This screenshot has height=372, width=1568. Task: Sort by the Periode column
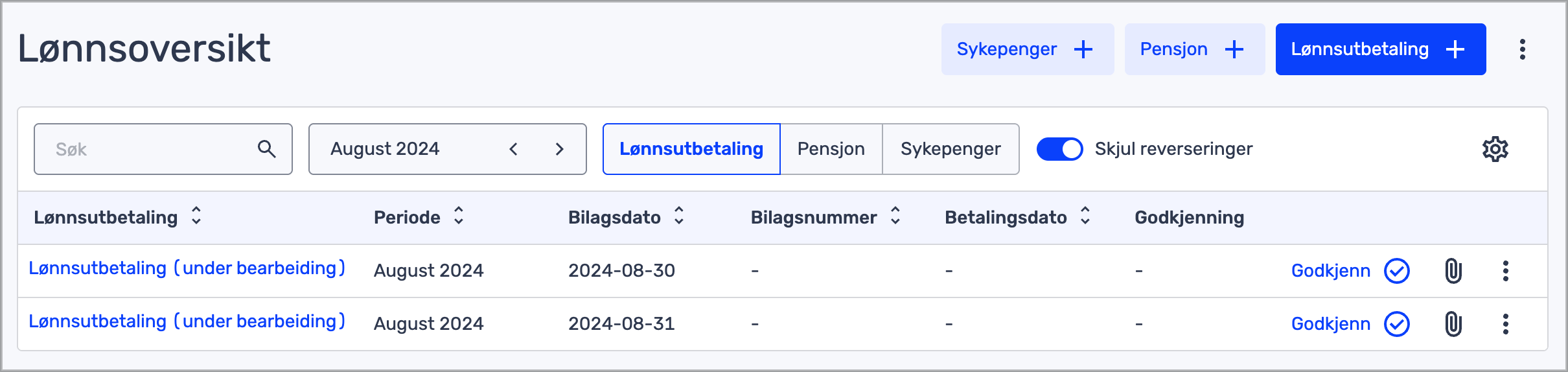[x=459, y=216]
